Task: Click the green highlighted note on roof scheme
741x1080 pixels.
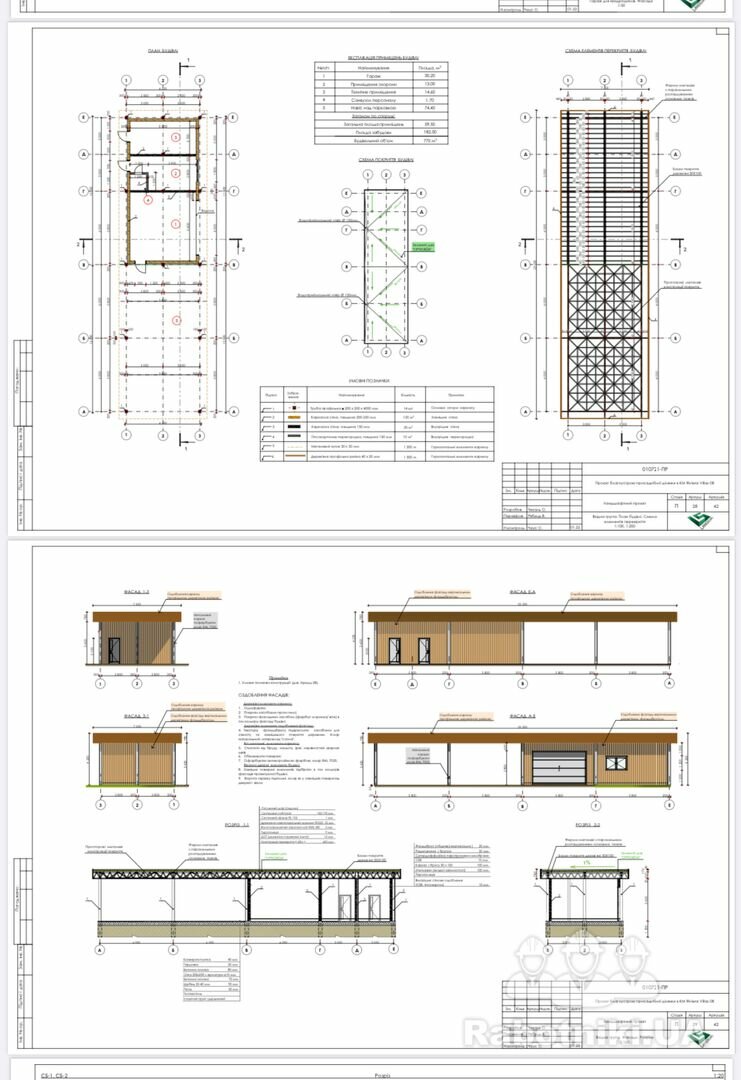Action: [423, 246]
